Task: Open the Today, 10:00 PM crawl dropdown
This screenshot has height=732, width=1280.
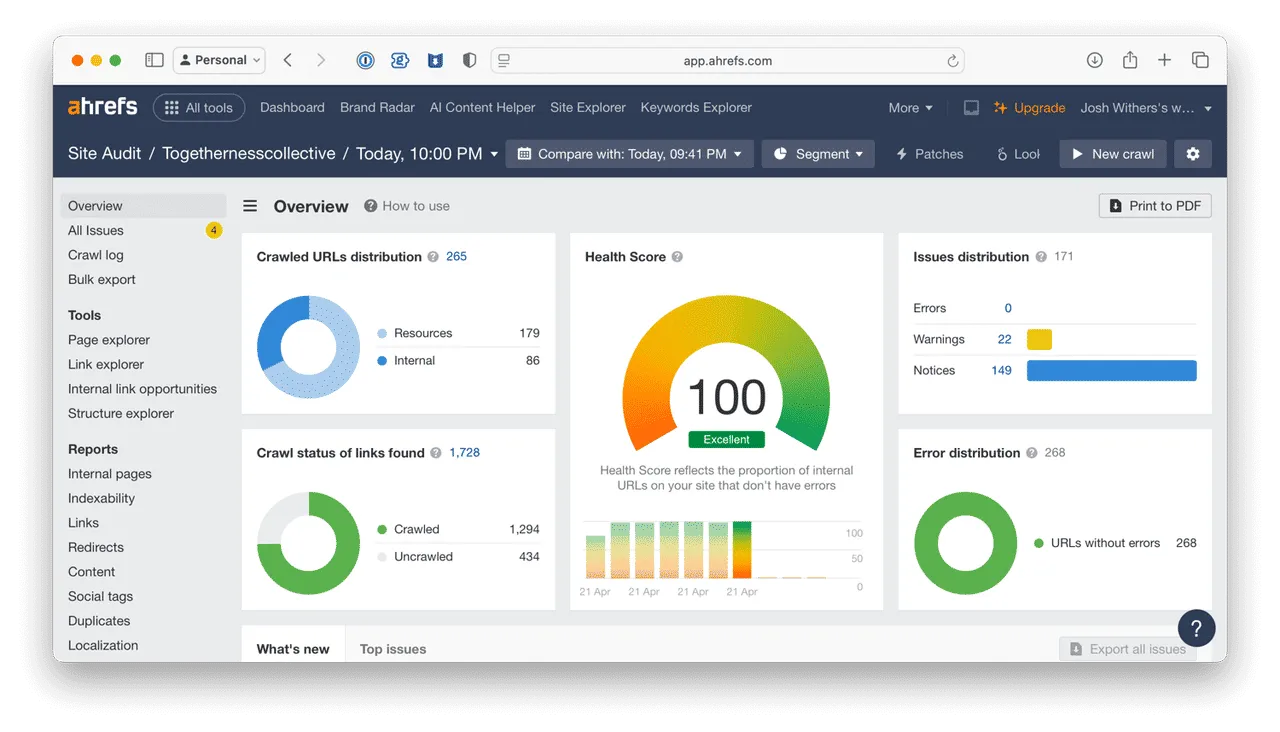Action: (427, 154)
